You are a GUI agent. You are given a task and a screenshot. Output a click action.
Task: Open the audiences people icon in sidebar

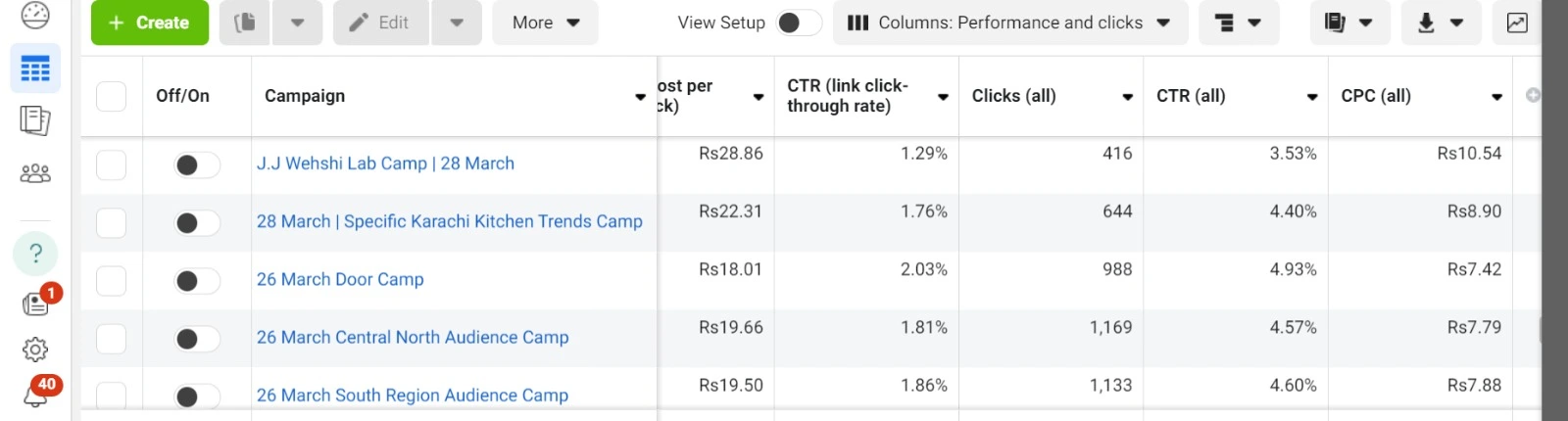click(x=35, y=173)
